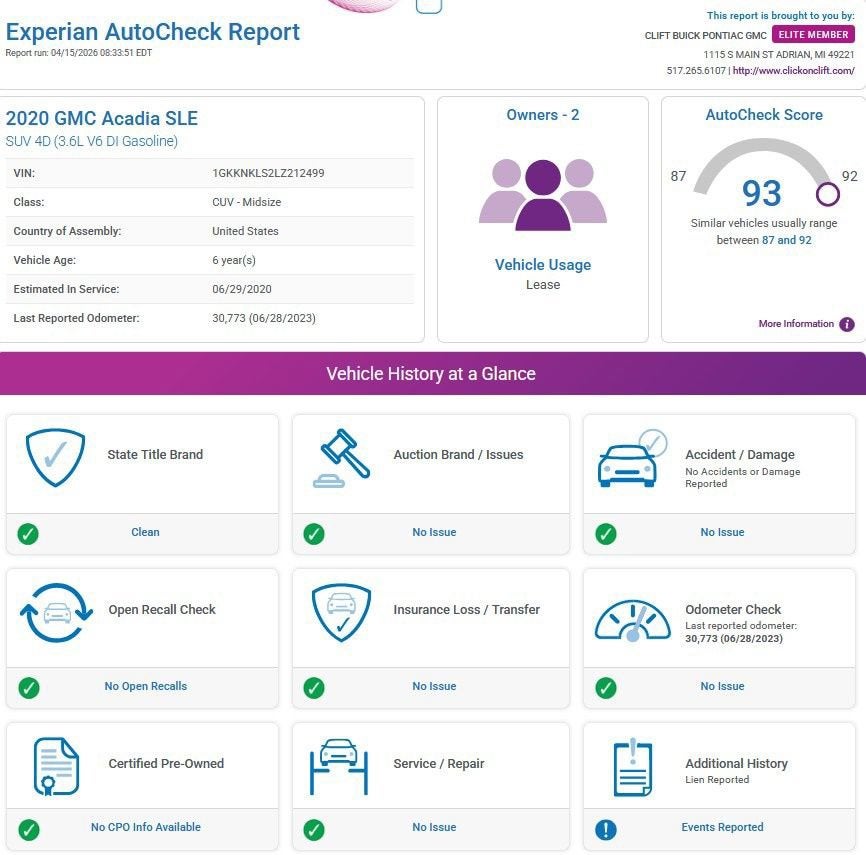The width and height of the screenshot is (866, 855).
Task: Click the Experian AutoCheck Report title
Action: 152,32
